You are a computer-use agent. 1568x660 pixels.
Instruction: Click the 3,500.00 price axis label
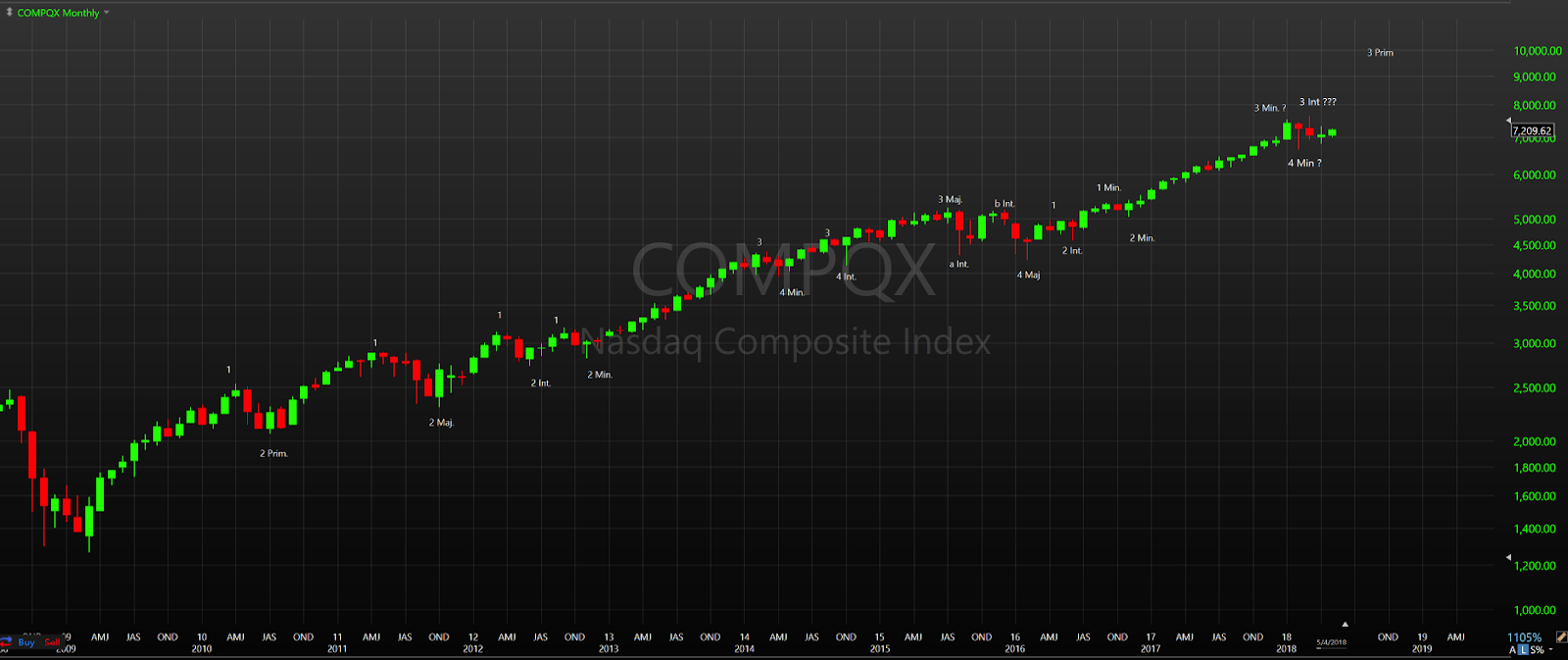pos(1535,306)
